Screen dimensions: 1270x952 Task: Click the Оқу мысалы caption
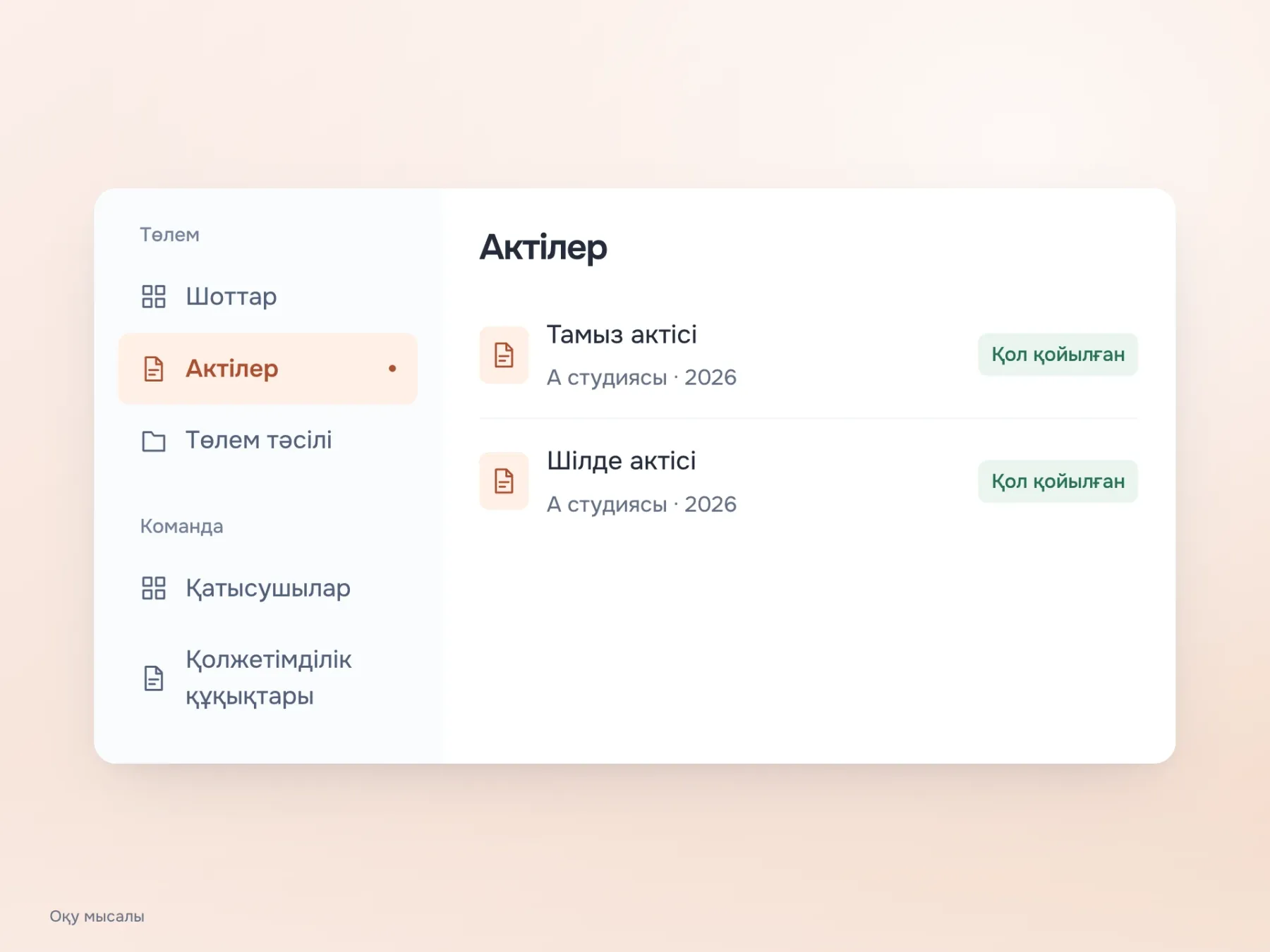(97, 916)
